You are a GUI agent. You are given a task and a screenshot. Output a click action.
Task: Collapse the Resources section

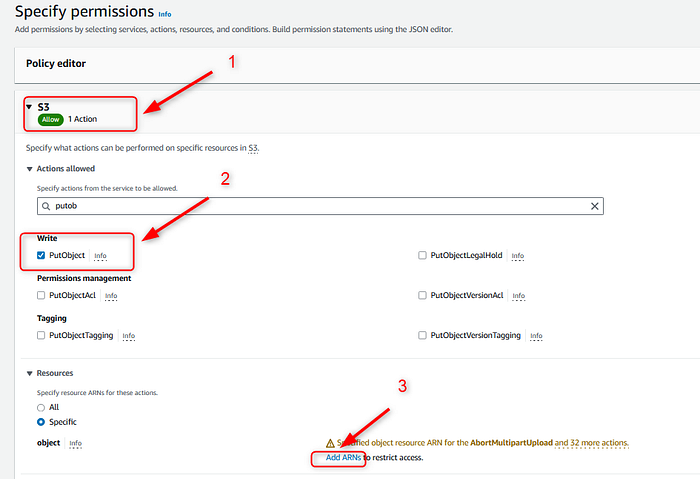point(29,373)
